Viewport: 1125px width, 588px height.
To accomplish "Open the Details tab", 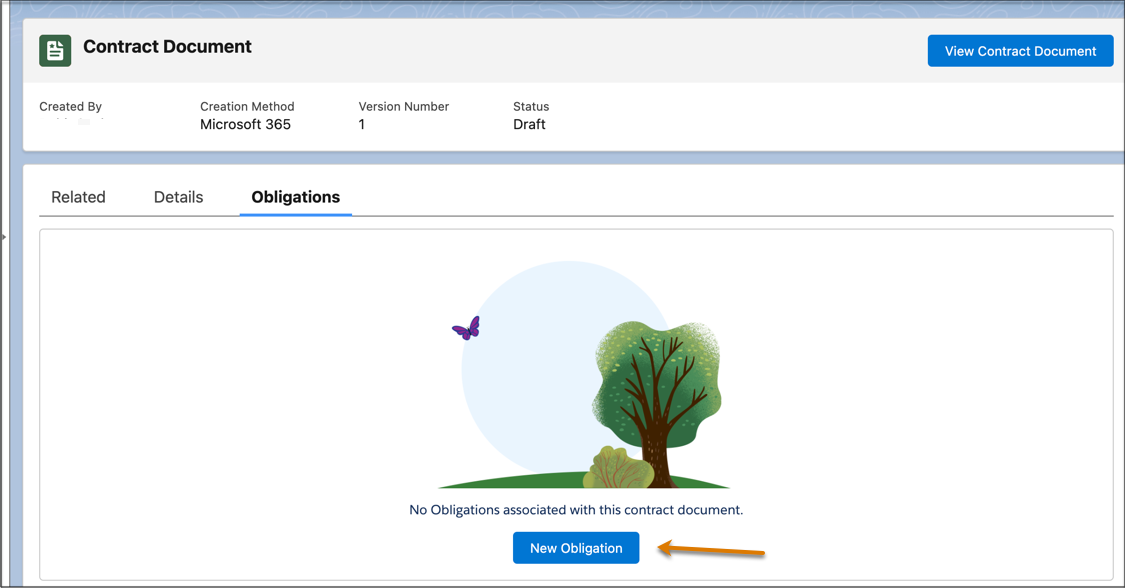I will [x=178, y=197].
